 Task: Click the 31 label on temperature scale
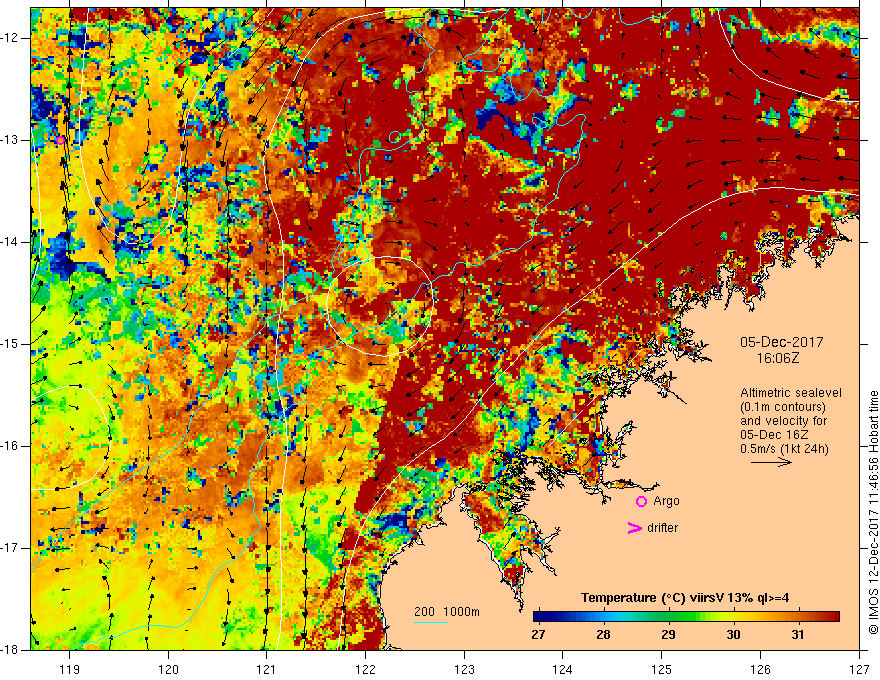[798, 635]
